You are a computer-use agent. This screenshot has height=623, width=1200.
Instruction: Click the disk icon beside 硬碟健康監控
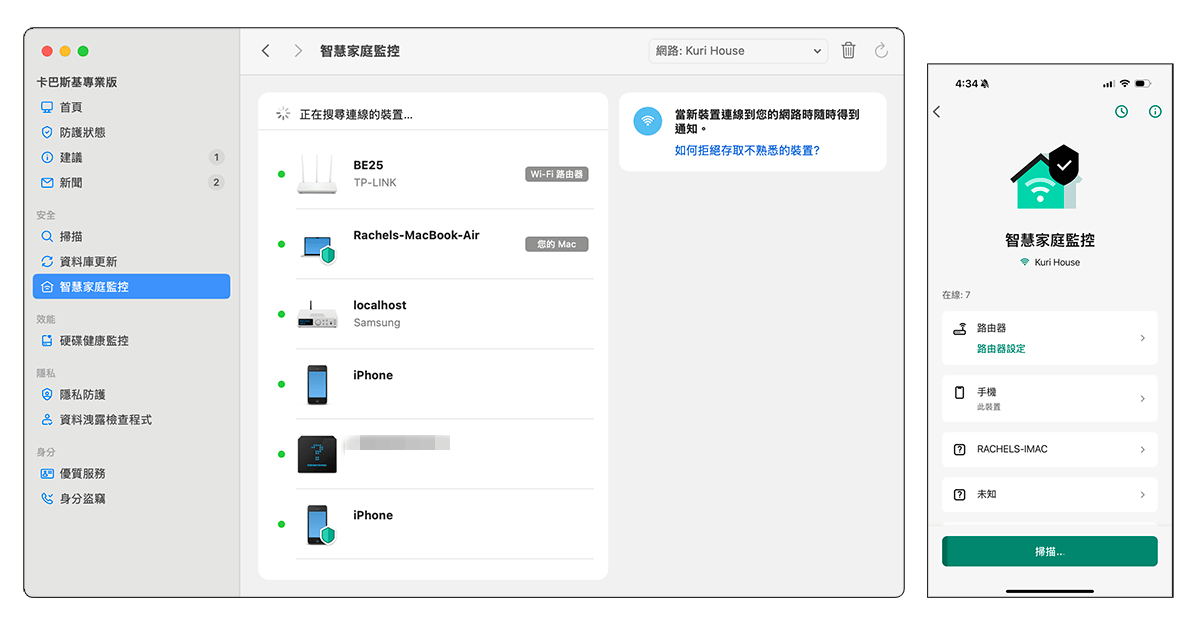[x=47, y=341]
